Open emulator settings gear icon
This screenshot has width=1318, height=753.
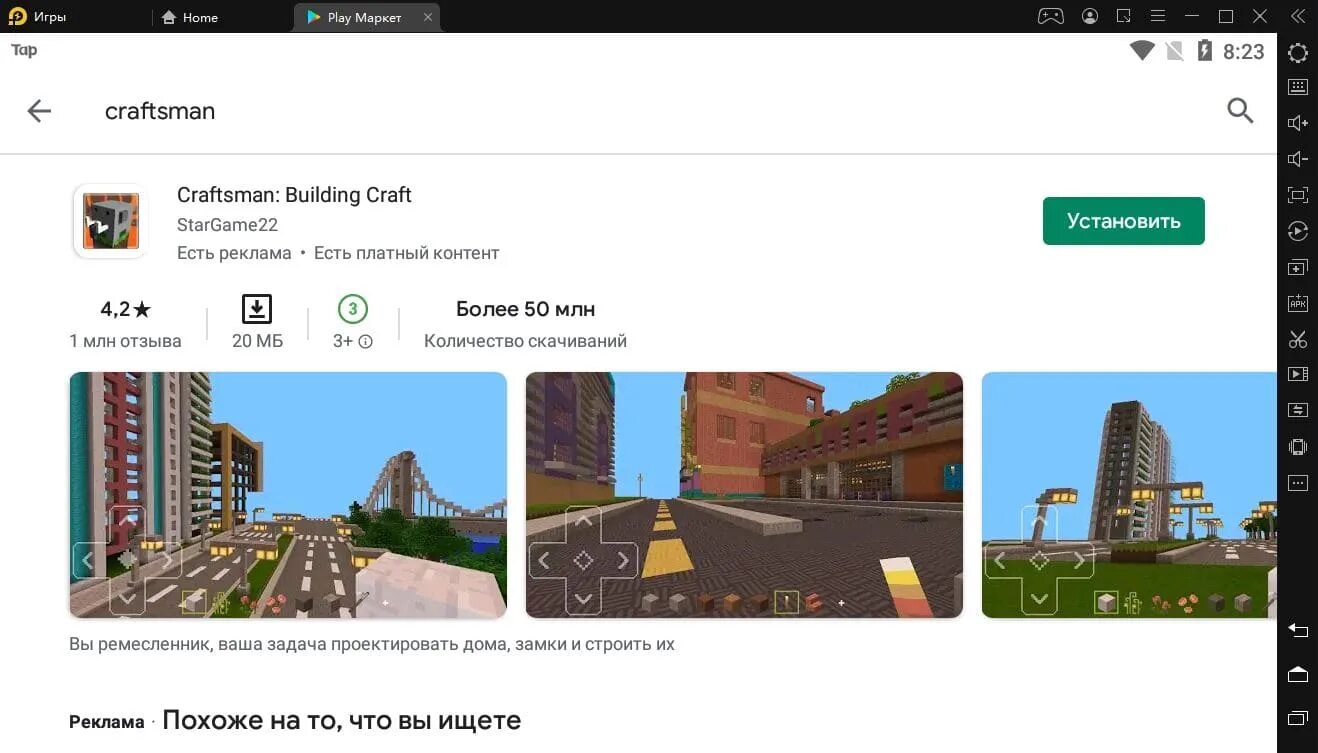pyautogui.click(x=1297, y=53)
